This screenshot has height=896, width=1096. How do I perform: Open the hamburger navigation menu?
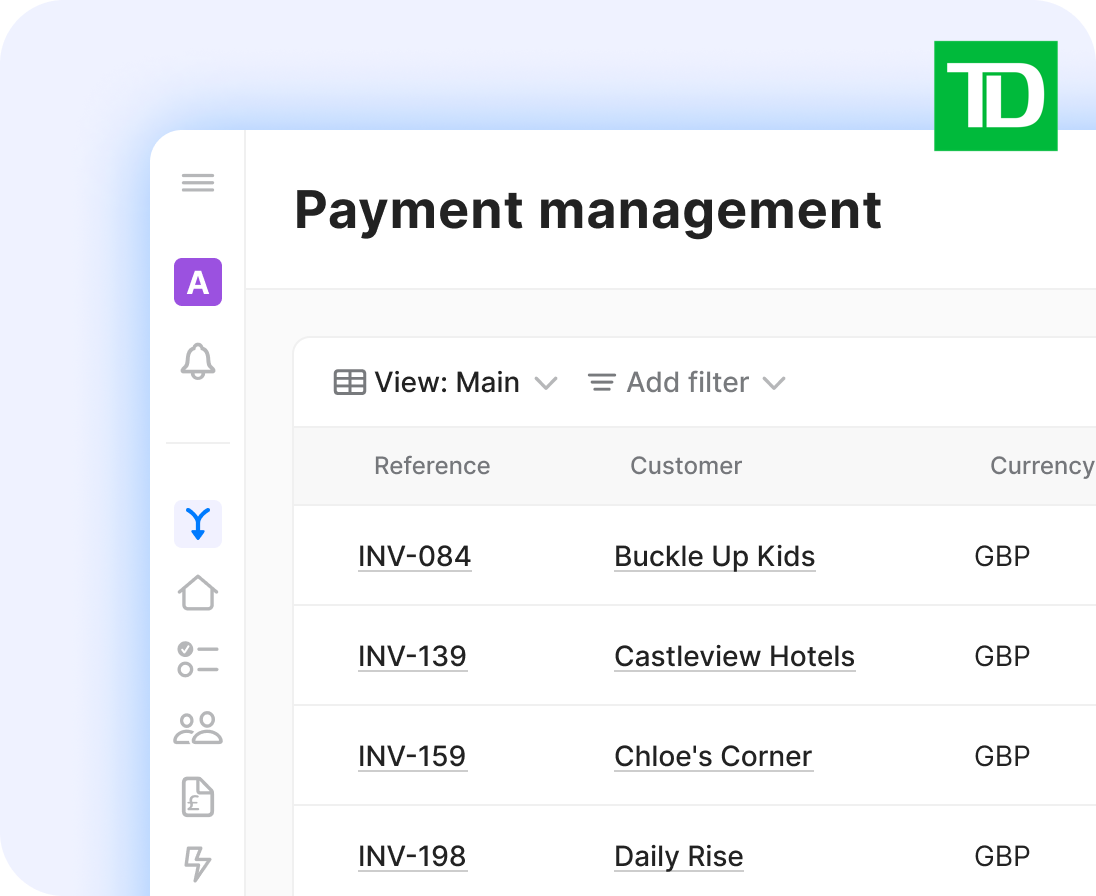pyautogui.click(x=197, y=182)
